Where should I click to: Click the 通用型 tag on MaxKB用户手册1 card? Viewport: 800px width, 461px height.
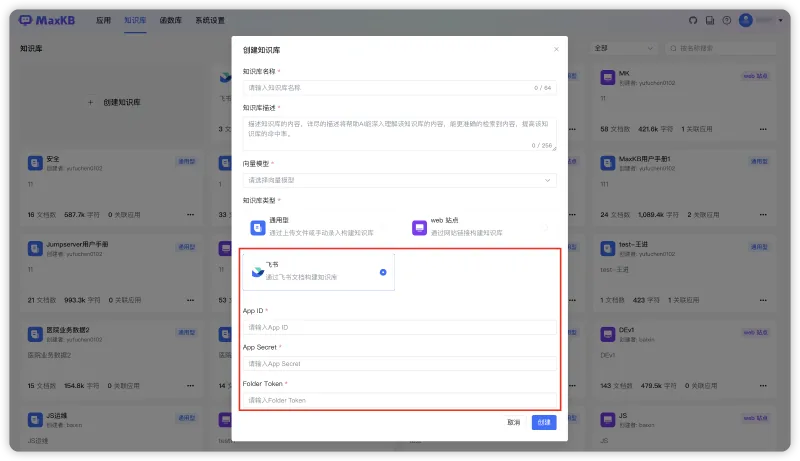point(759,161)
